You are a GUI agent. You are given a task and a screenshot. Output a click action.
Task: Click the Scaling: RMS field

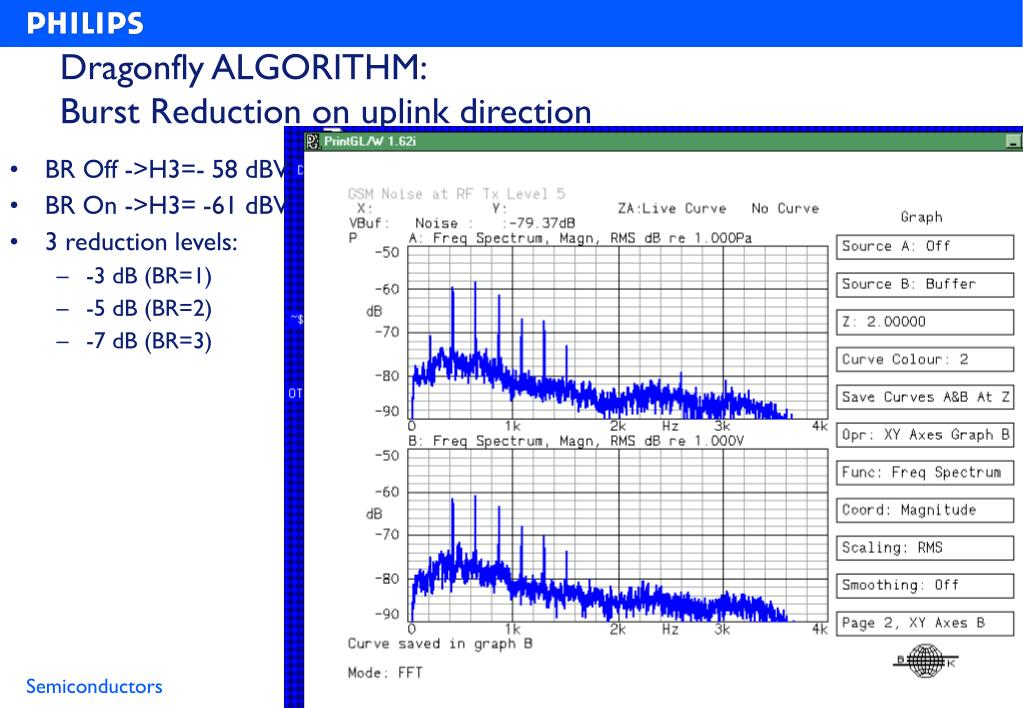[x=925, y=548]
